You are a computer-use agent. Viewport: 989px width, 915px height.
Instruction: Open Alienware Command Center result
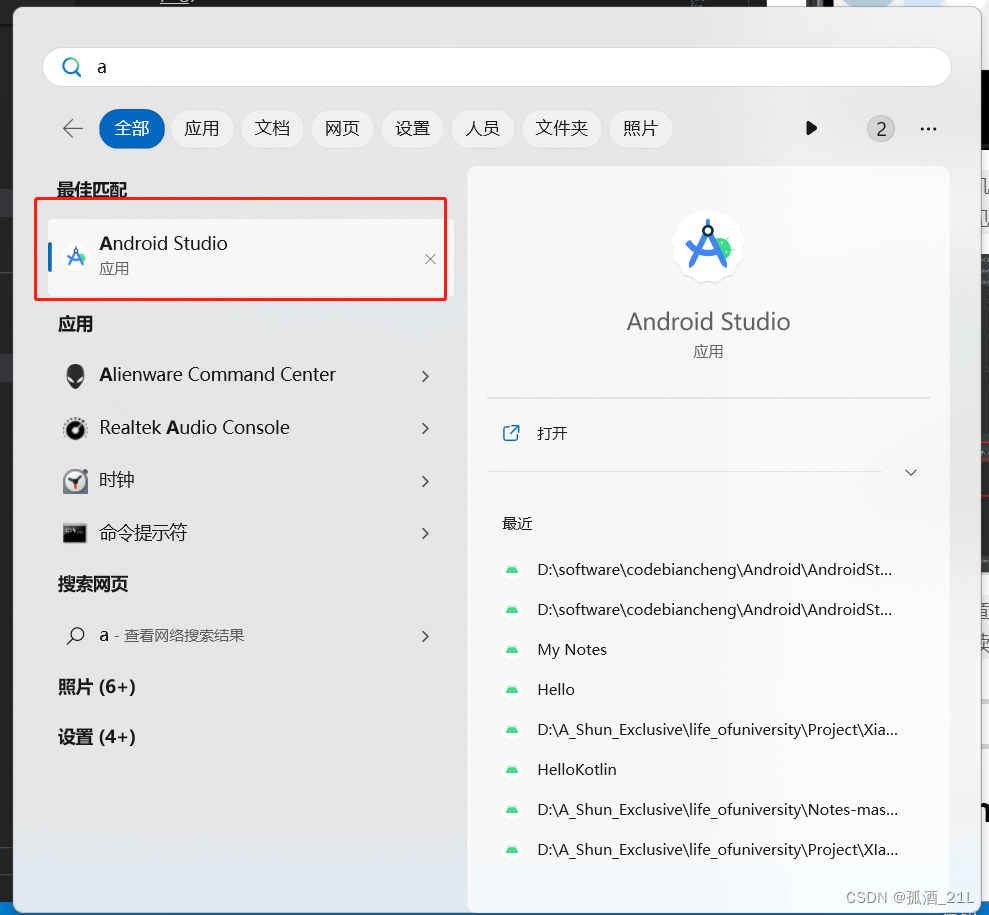251,375
